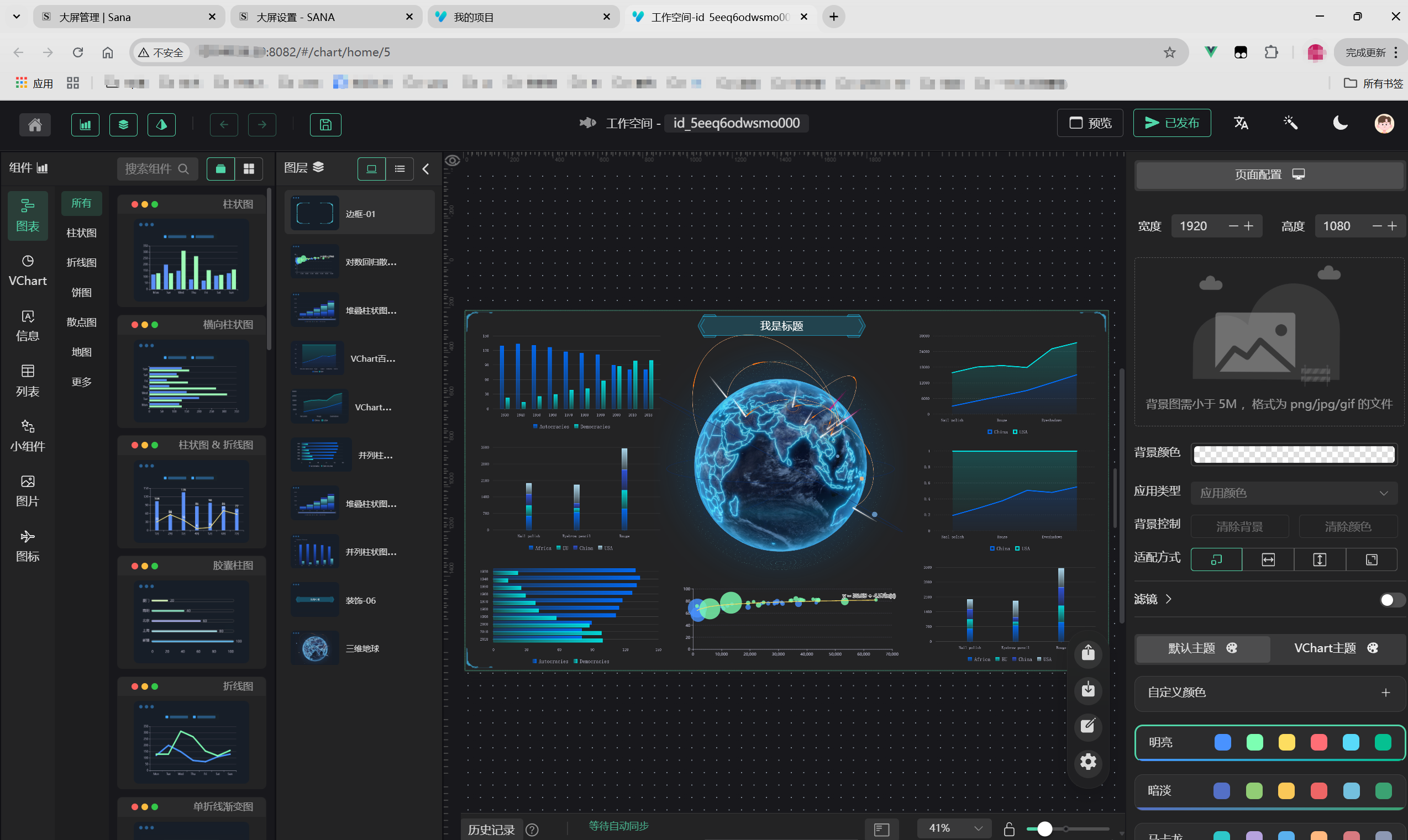This screenshot has height=840, width=1408.
Task: Click the settings gear floating button
Action: [1087, 762]
